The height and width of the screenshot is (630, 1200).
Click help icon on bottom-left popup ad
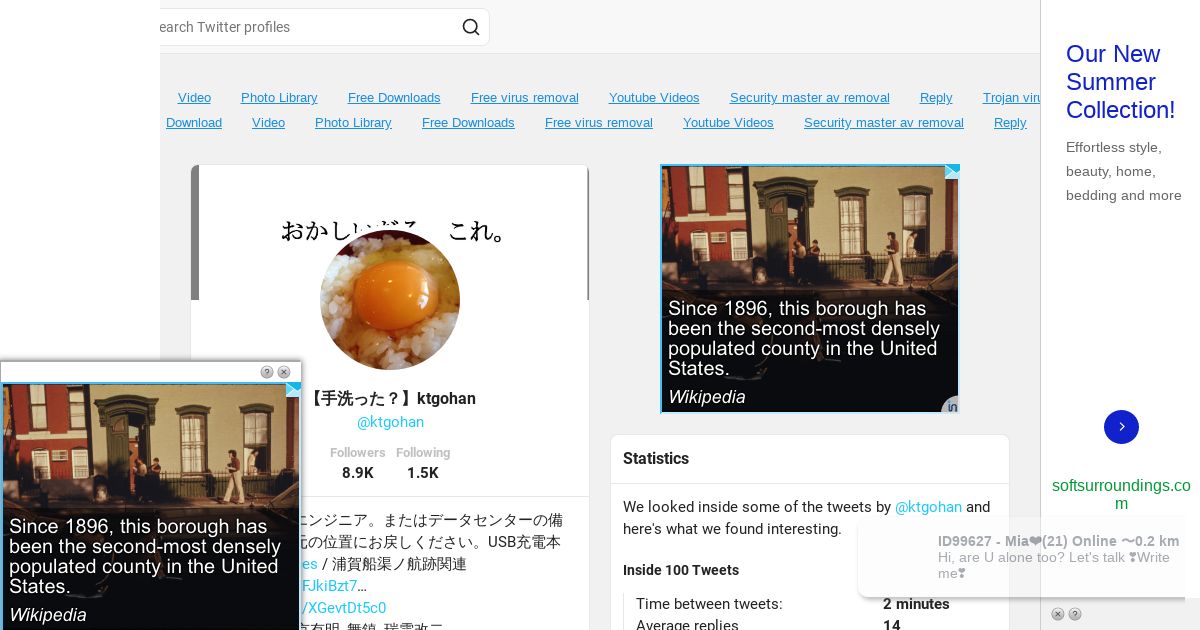click(267, 372)
